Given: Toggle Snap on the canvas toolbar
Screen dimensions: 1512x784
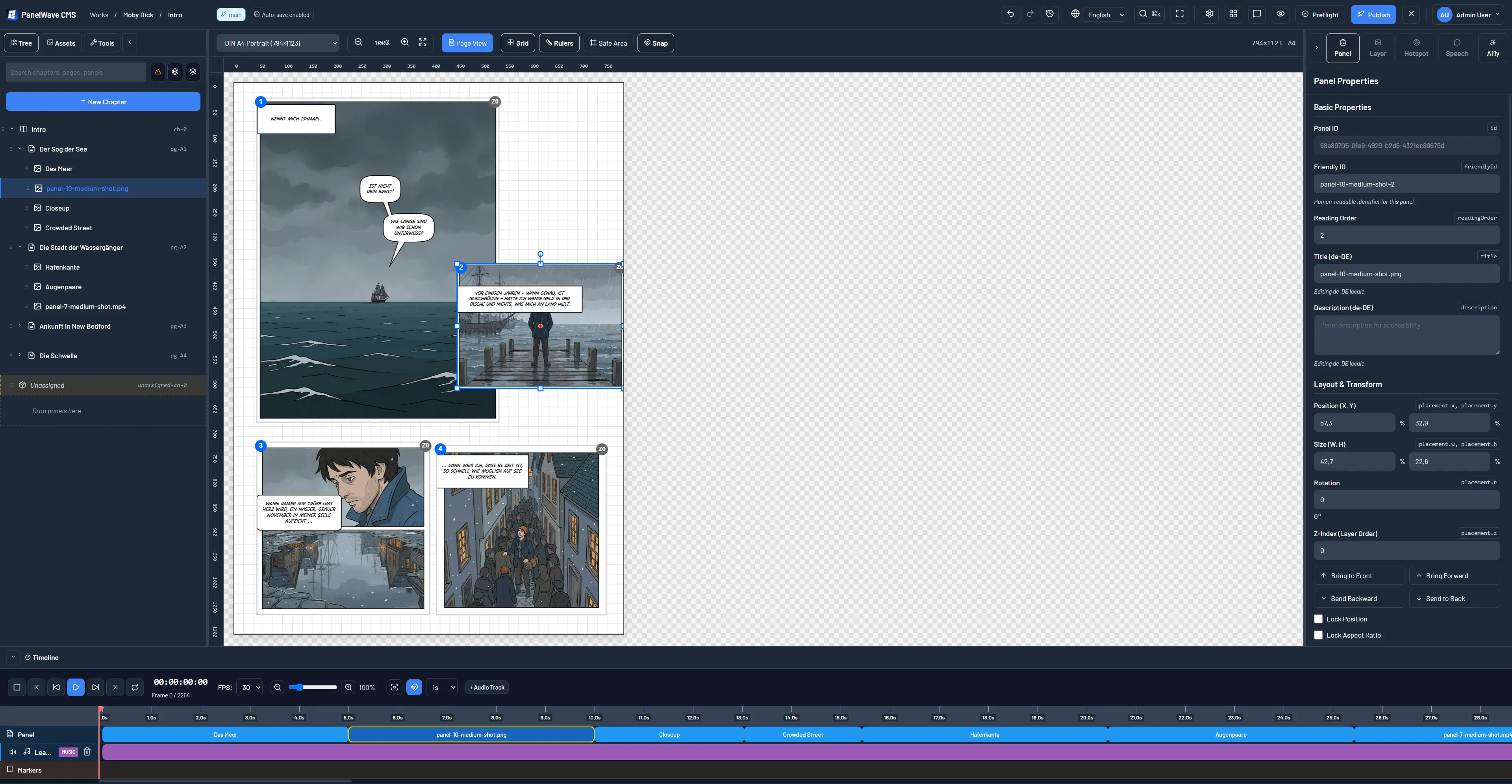Looking at the screenshot, I should pos(656,43).
